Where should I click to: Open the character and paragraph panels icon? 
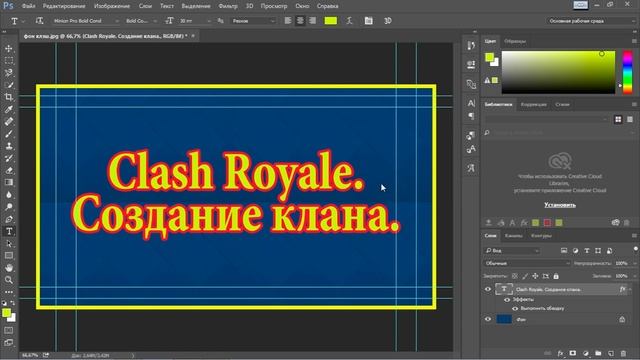[x=369, y=21]
